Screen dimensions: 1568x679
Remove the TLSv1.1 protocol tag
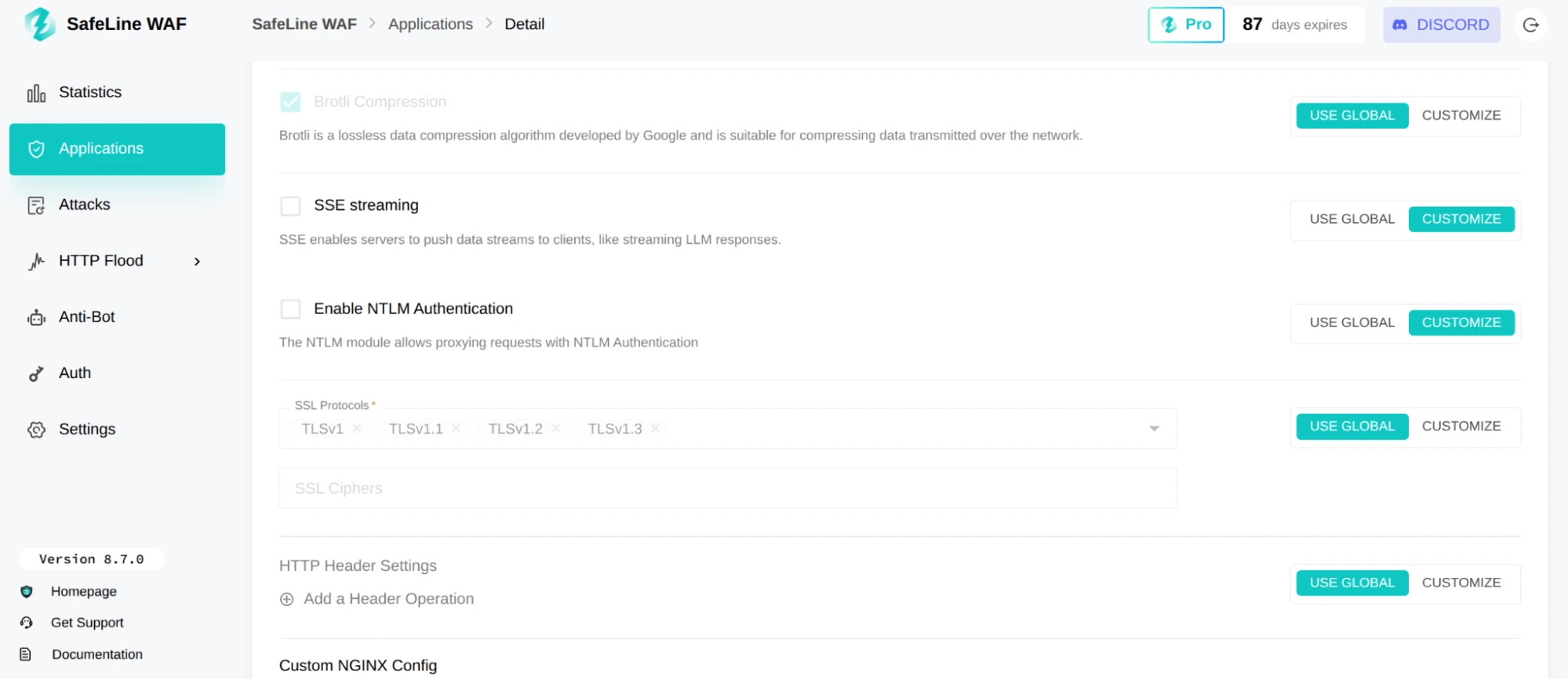(456, 428)
